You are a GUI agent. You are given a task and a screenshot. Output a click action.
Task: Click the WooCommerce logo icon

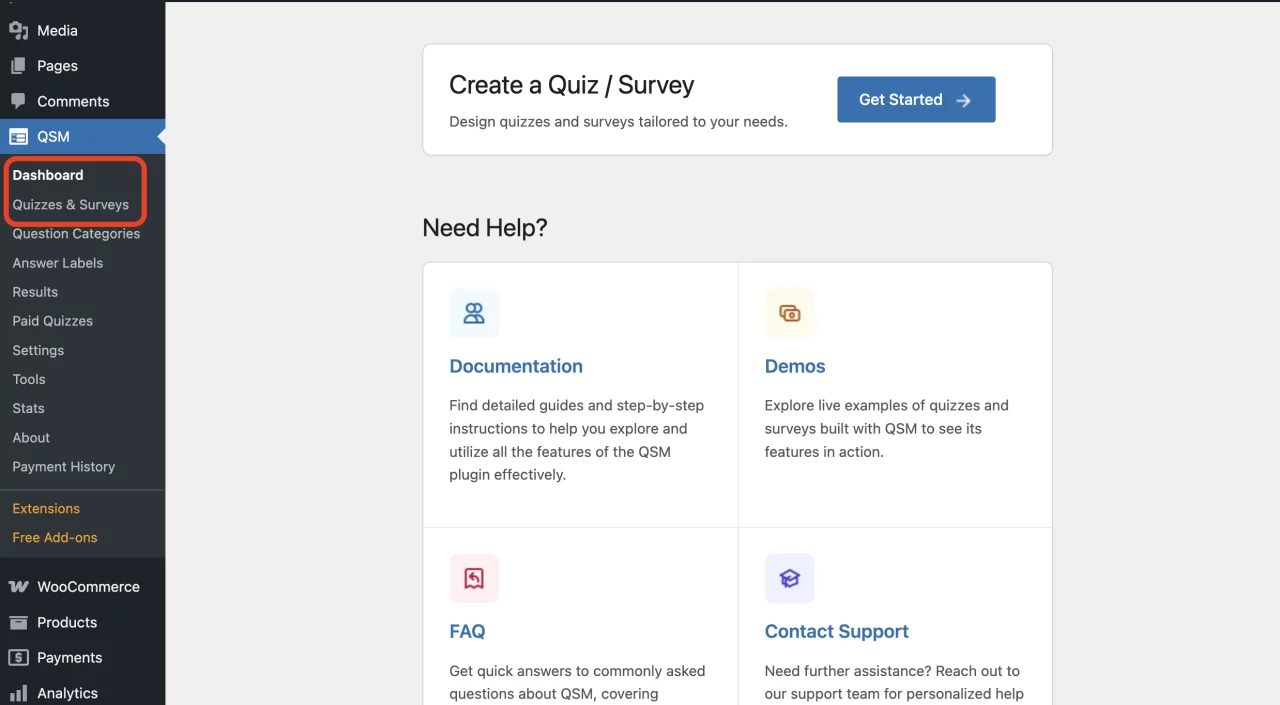tap(18, 587)
